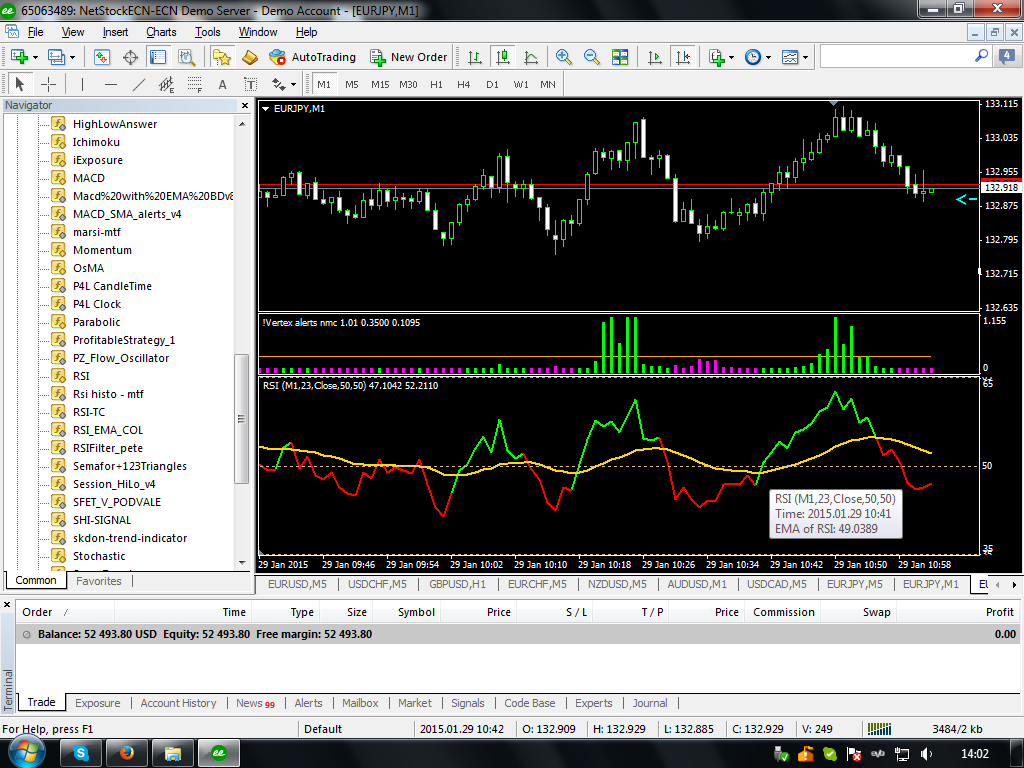Viewport: 1024px width, 768px height.
Task: Toggle the H1 timeframe button
Action: [x=436, y=84]
